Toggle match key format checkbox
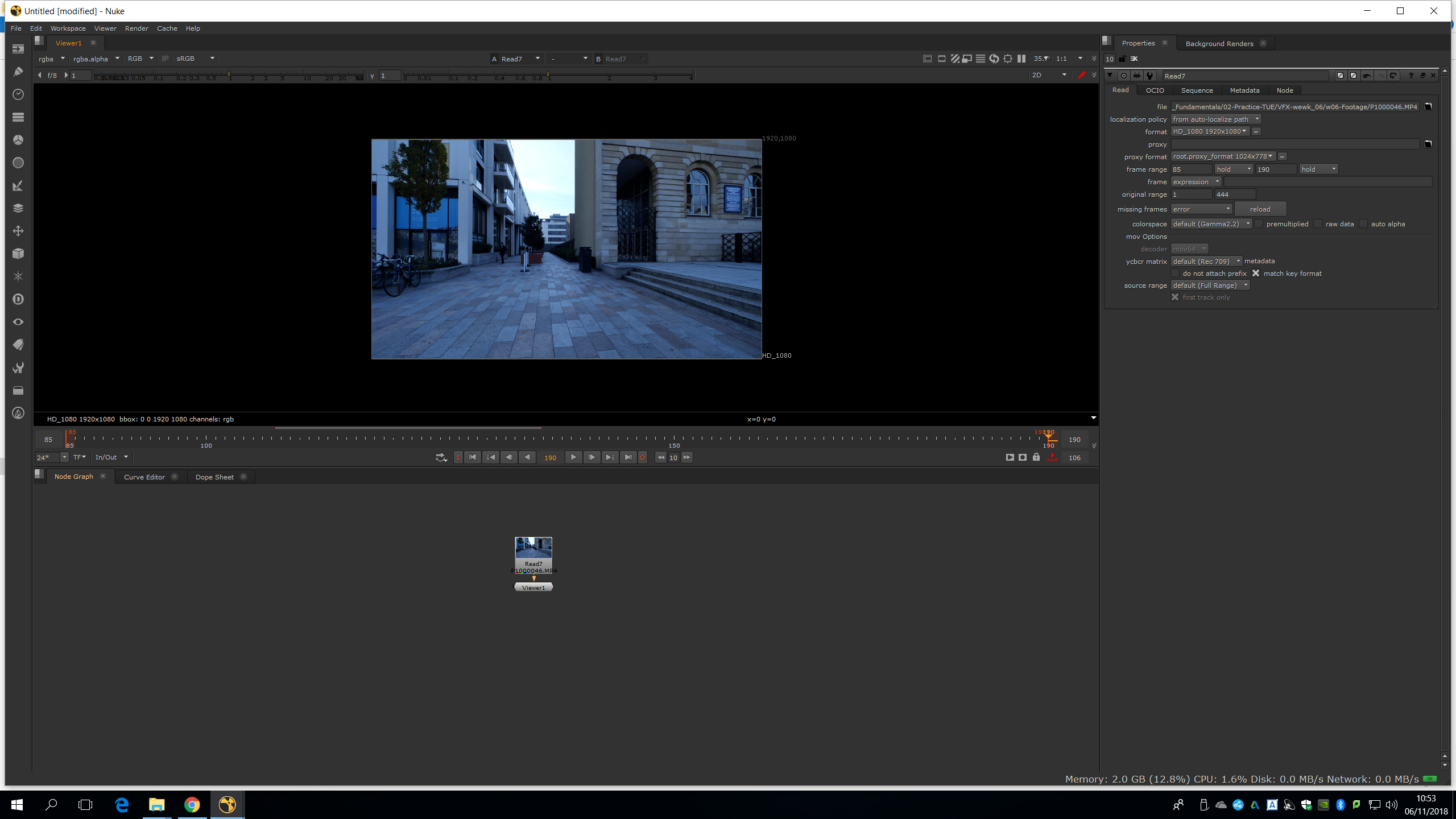 tap(1256, 274)
